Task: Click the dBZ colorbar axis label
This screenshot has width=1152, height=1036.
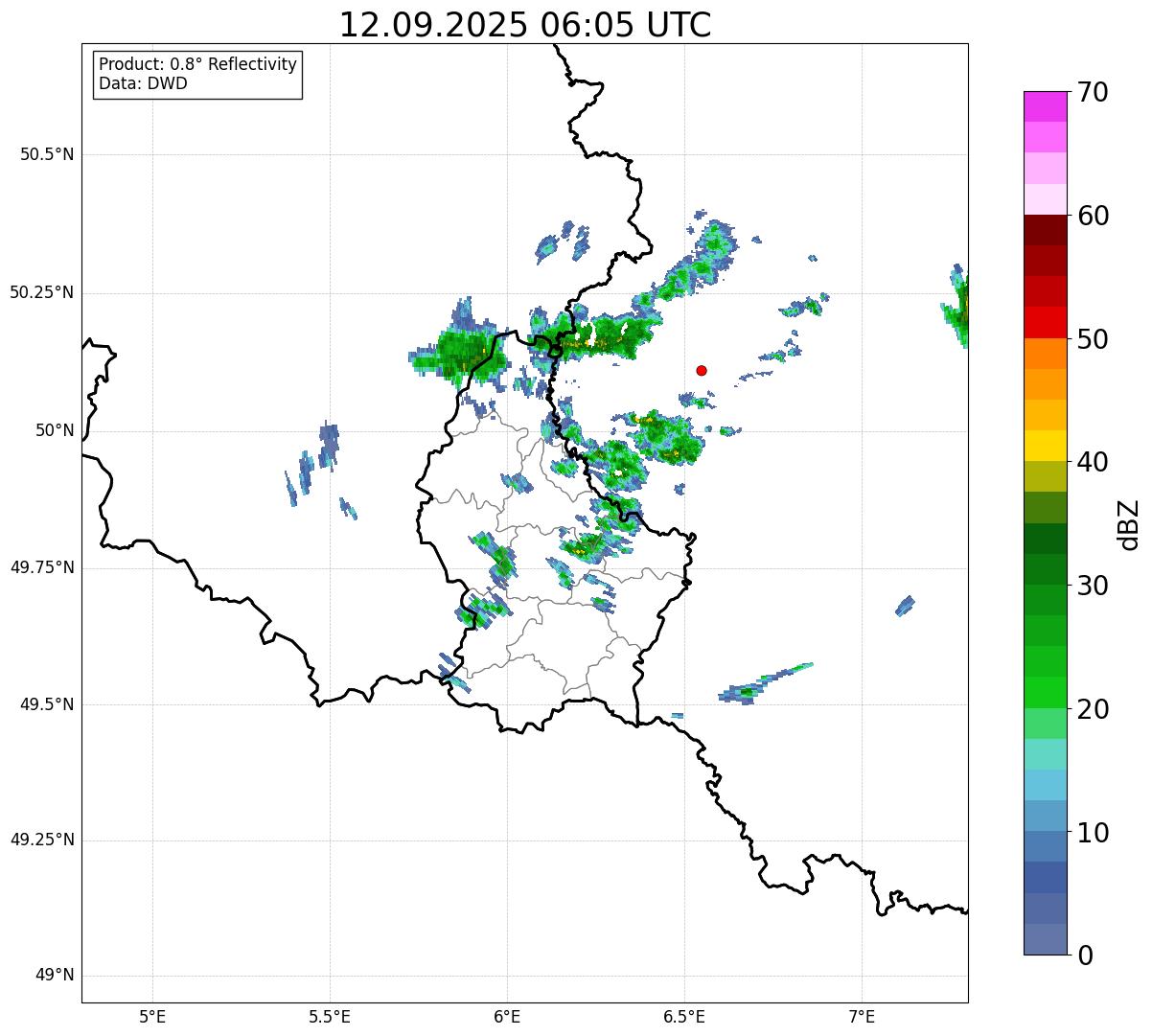Action: (x=1129, y=524)
